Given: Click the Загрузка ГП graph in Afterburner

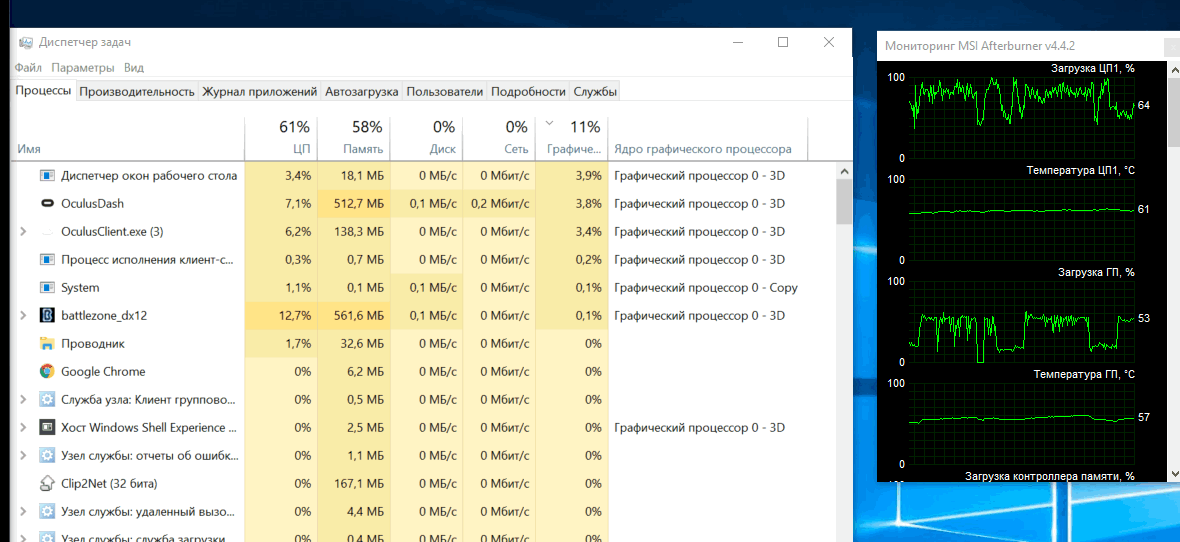Looking at the screenshot, I should coord(1022,320).
